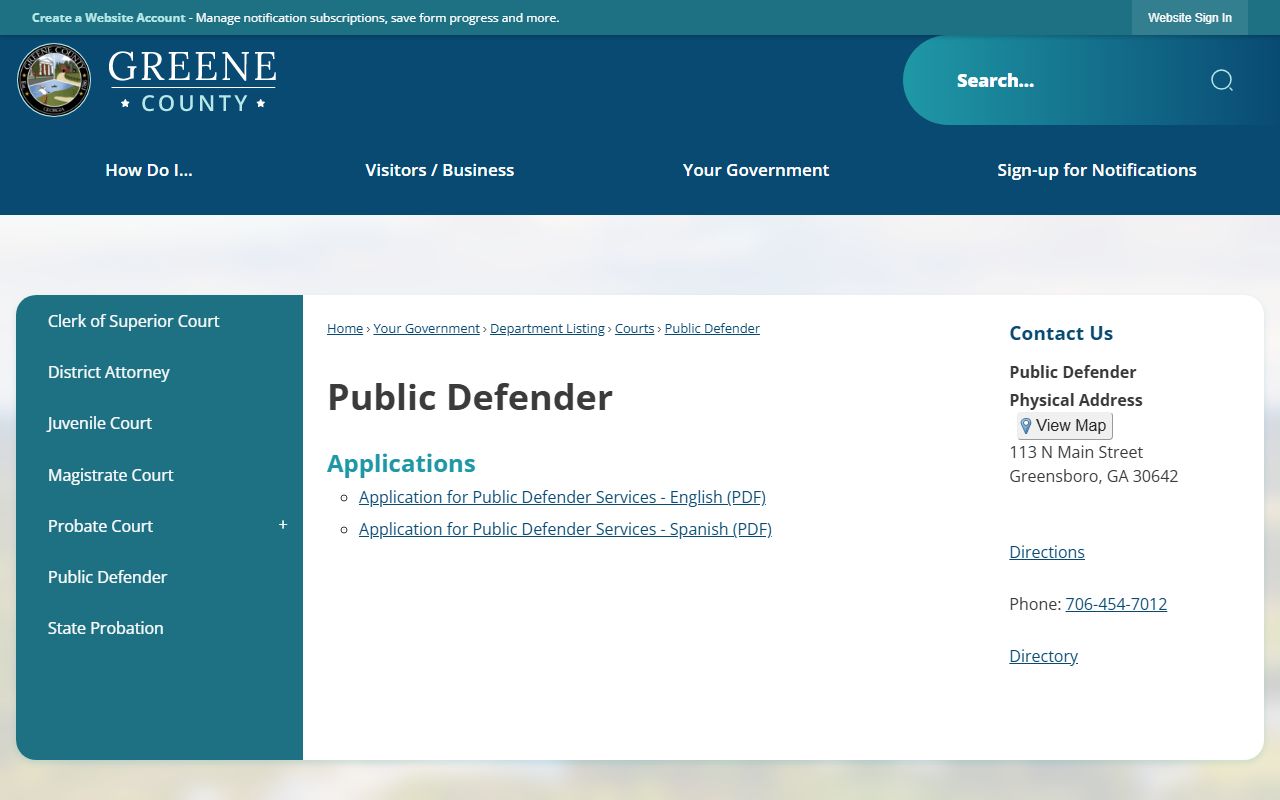Image resolution: width=1280 pixels, height=800 pixels.
Task: Open the Spanish application PDF link
Action: coord(565,529)
